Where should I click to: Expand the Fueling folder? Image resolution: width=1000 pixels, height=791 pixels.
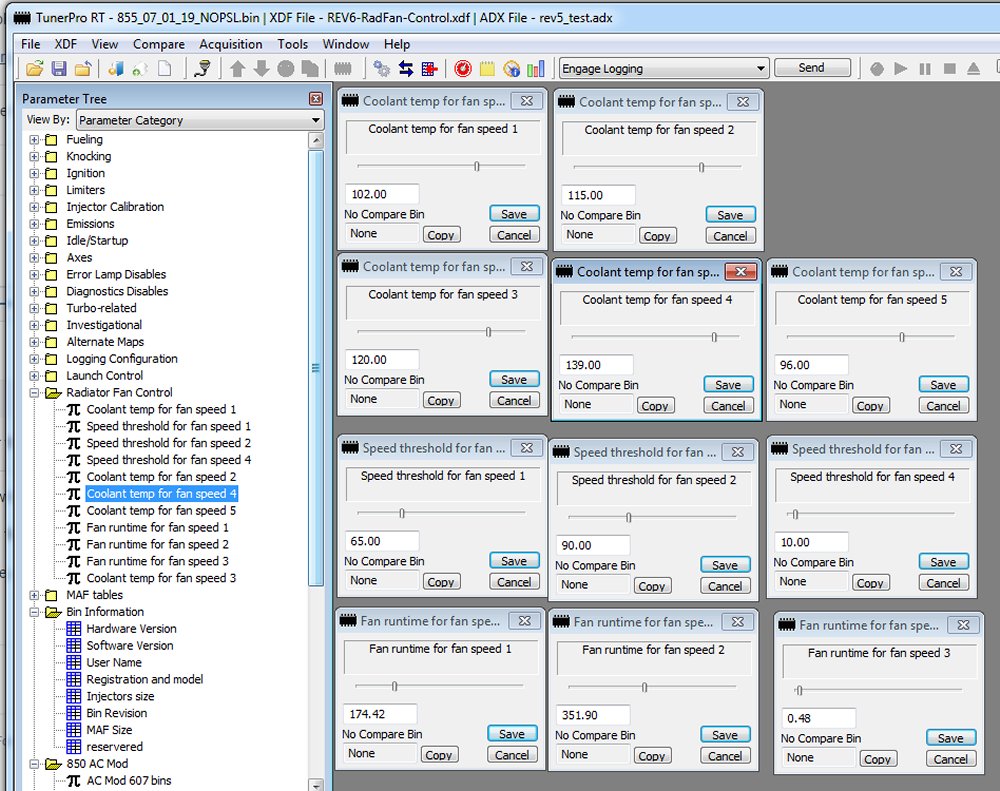click(x=34, y=140)
